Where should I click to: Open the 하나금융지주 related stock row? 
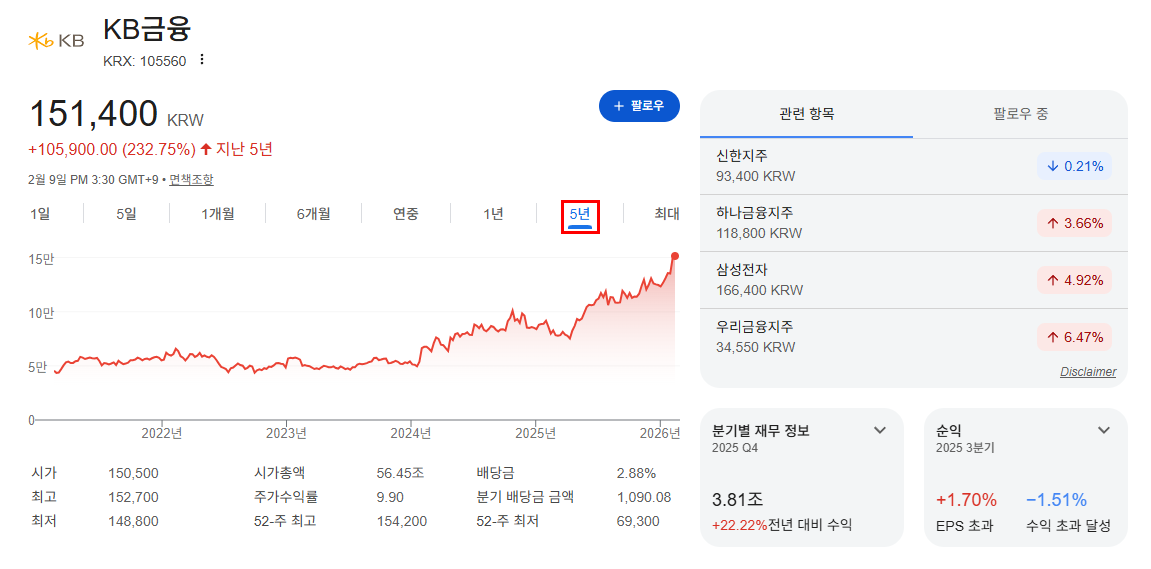point(913,223)
